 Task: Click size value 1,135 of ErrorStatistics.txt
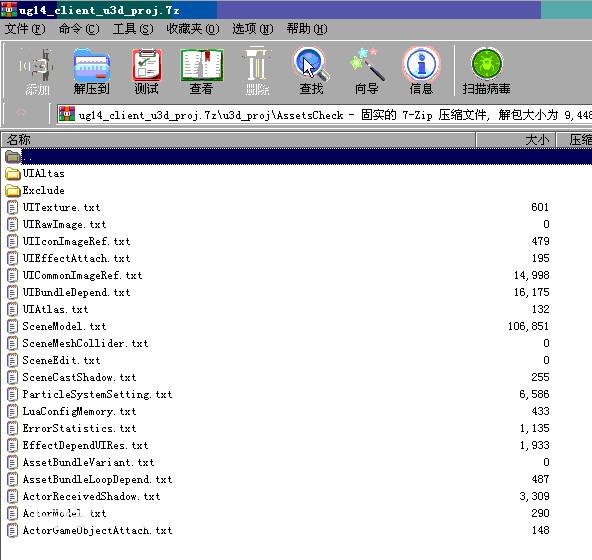[534, 428]
